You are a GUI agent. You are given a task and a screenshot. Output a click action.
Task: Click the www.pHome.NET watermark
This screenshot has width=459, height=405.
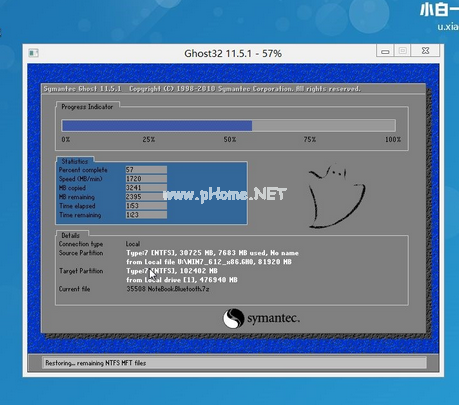tap(225, 194)
